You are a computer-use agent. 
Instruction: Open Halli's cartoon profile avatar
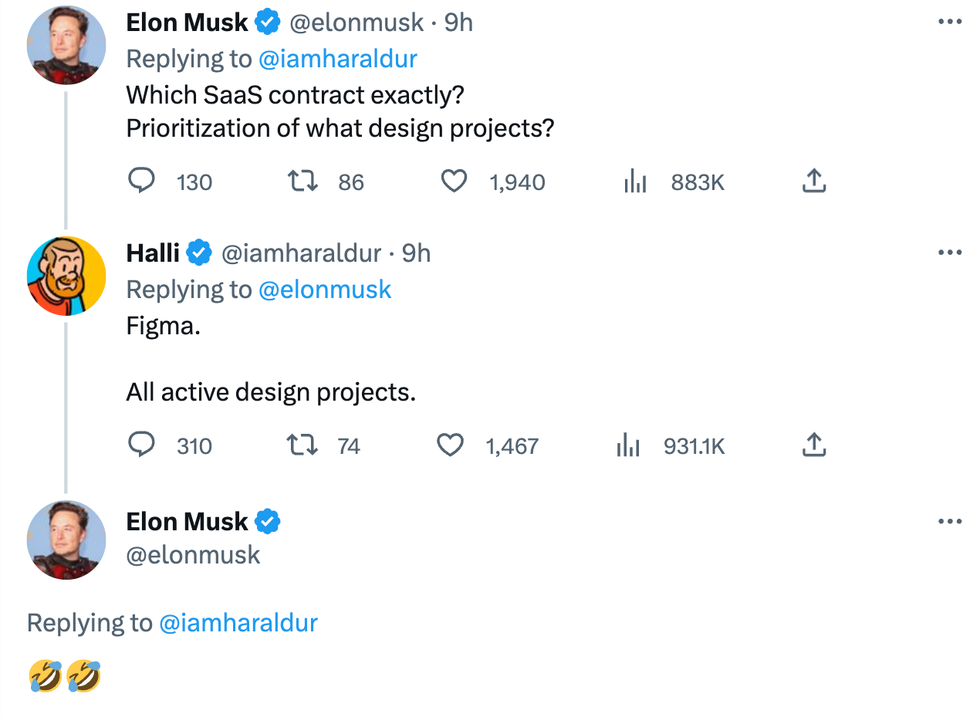click(66, 275)
